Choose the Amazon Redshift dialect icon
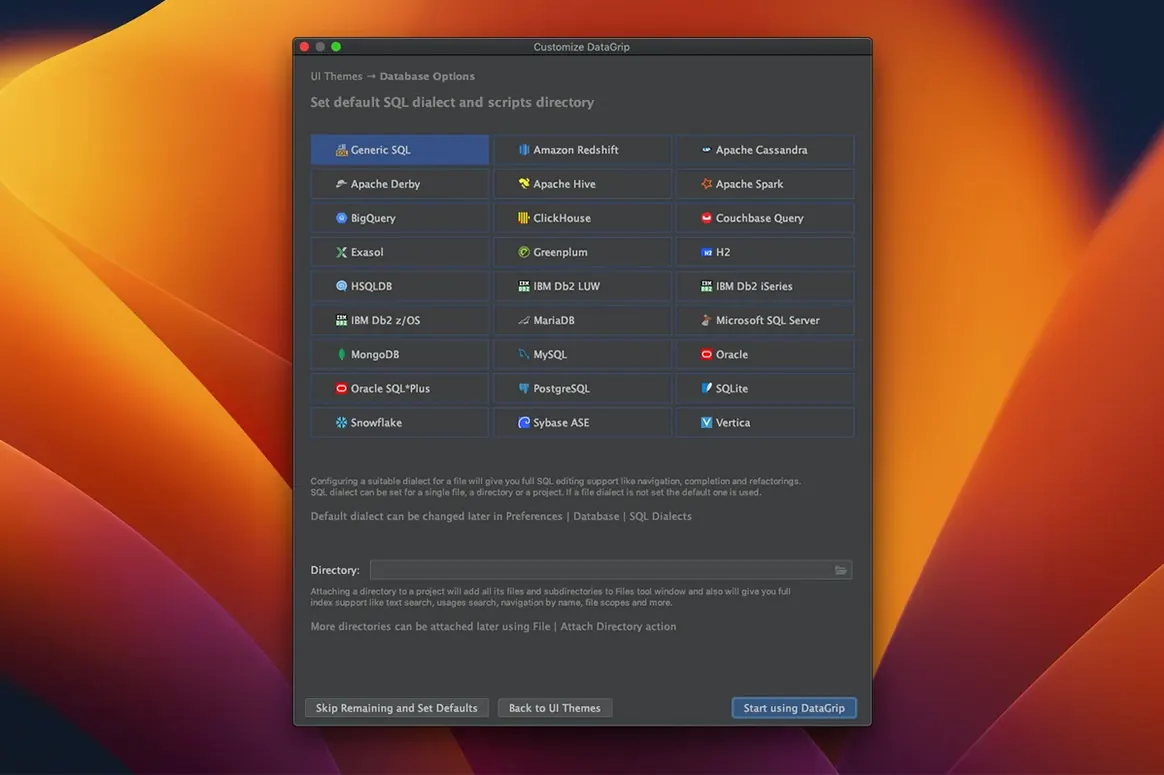The height and width of the screenshot is (775, 1164). pyautogui.click(x=524, y=150)
